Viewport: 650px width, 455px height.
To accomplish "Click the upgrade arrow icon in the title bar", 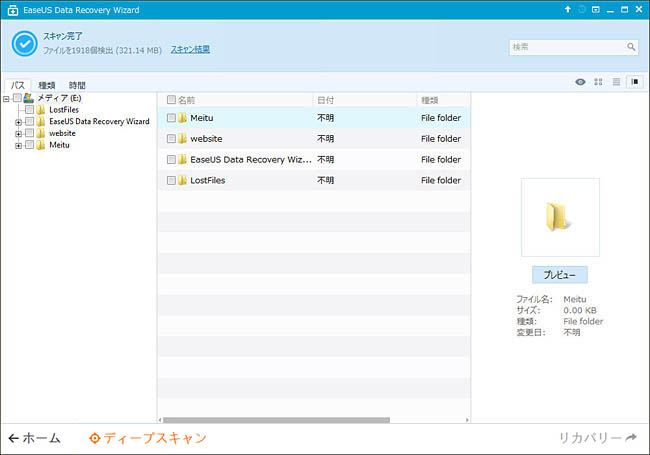I will coord(568,9).
